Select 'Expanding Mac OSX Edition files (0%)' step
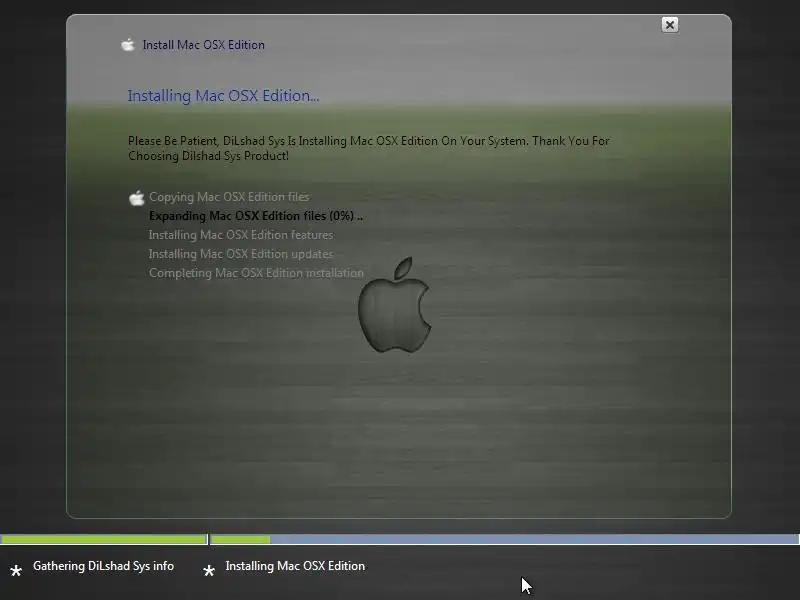The height and width of the screenshot is (600, 800). (x=256, y=216)
